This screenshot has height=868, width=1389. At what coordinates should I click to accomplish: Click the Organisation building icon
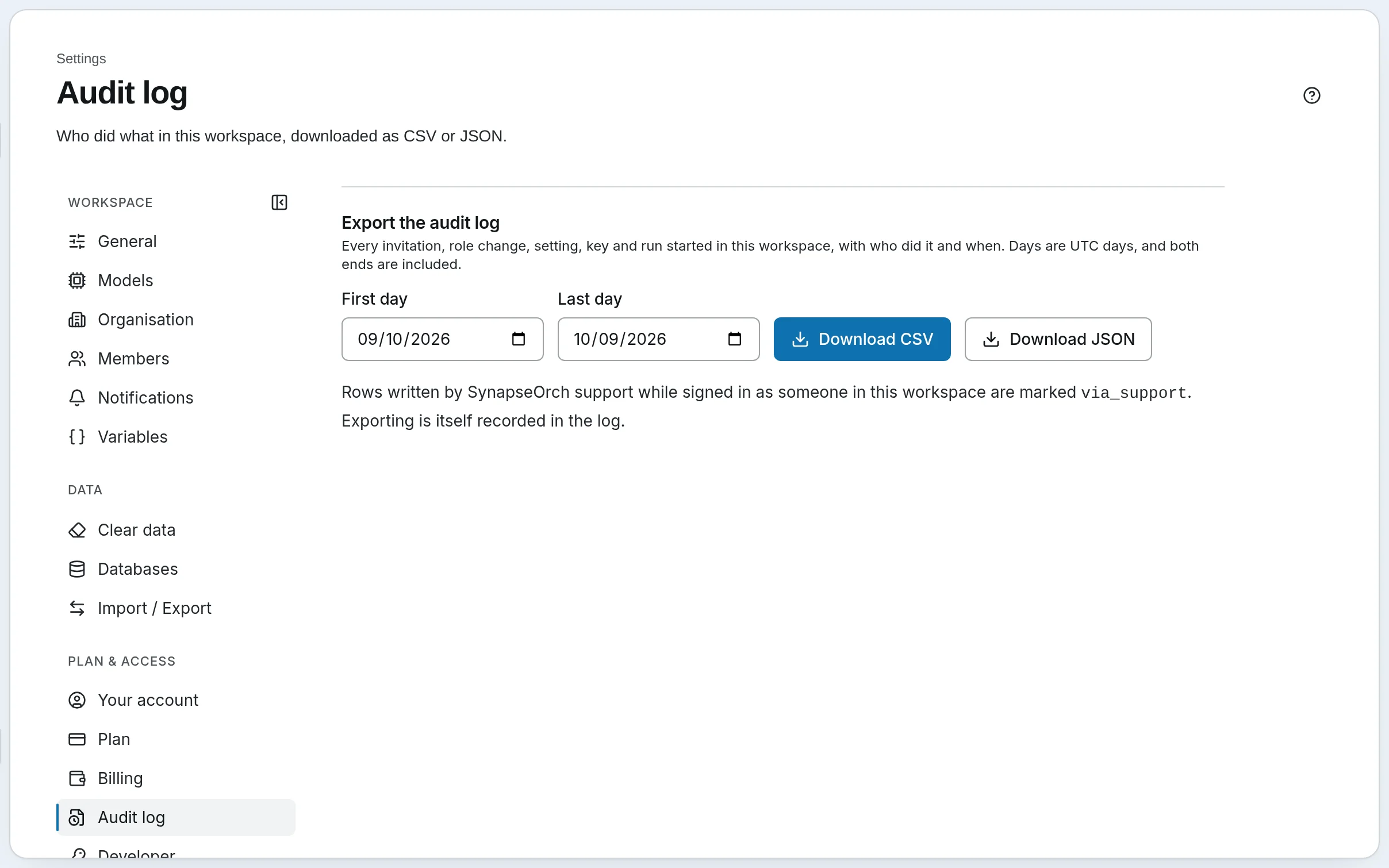[x=77, y=320]
